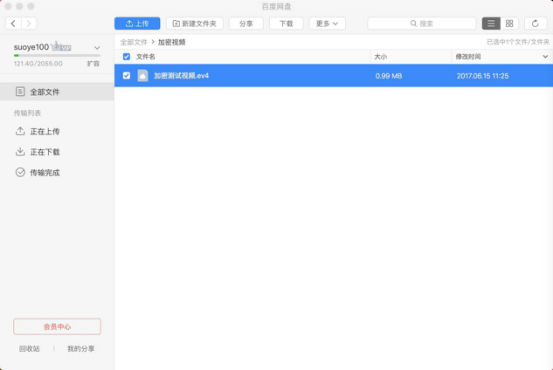The image size is (553, 370).
Task: Click the 全部文件 document icon
Action: (x=20, y=92)
